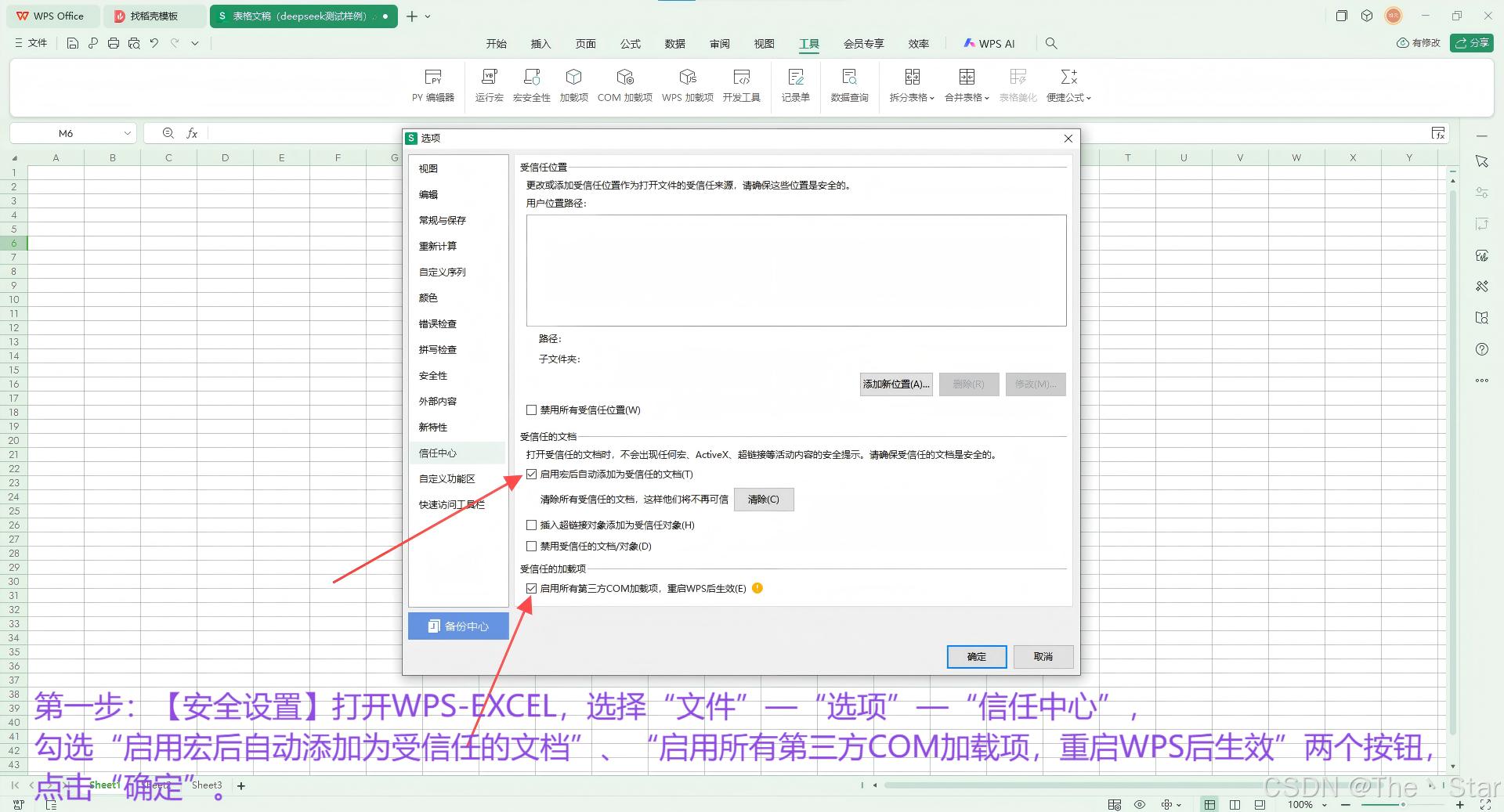Viewport: 1504px width, 812px height.
Task: Switch to the 公式 ribbon tab
Action: click(631, 44)
